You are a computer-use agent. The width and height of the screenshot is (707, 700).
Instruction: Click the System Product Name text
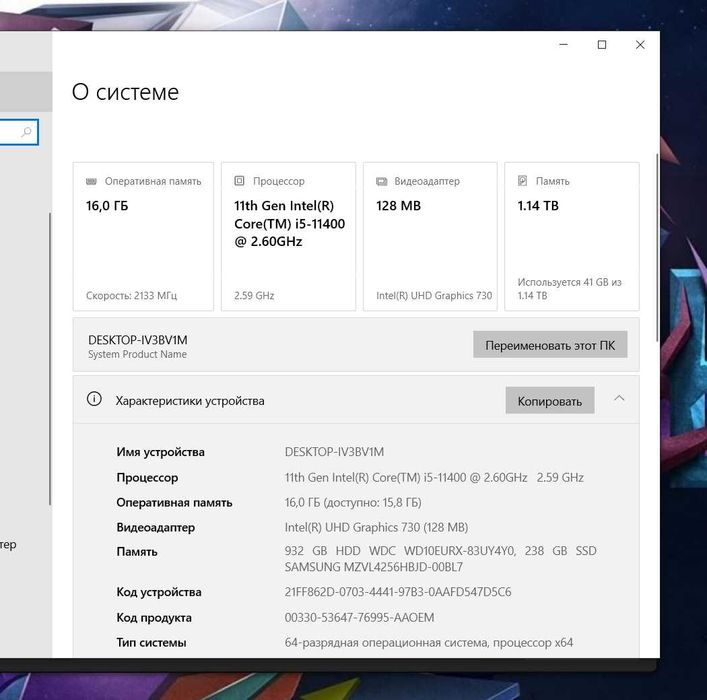(137, 355)
